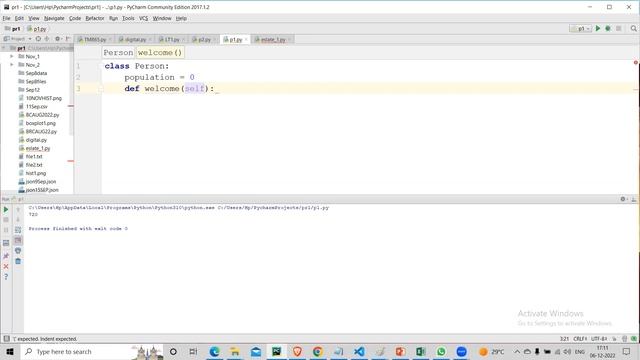
Task: Toggle scroll to end in Run console
Action: point(18,240)
